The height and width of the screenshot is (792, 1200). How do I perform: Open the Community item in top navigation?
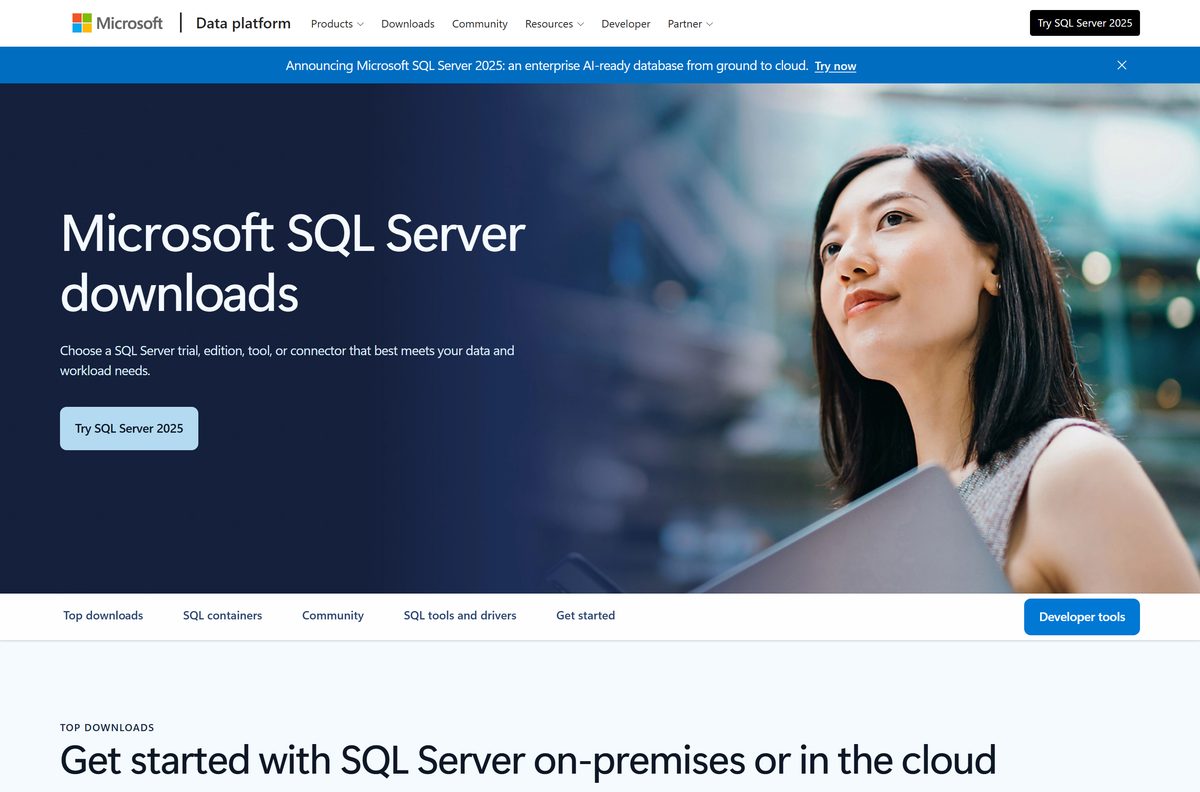click(480, 24)
